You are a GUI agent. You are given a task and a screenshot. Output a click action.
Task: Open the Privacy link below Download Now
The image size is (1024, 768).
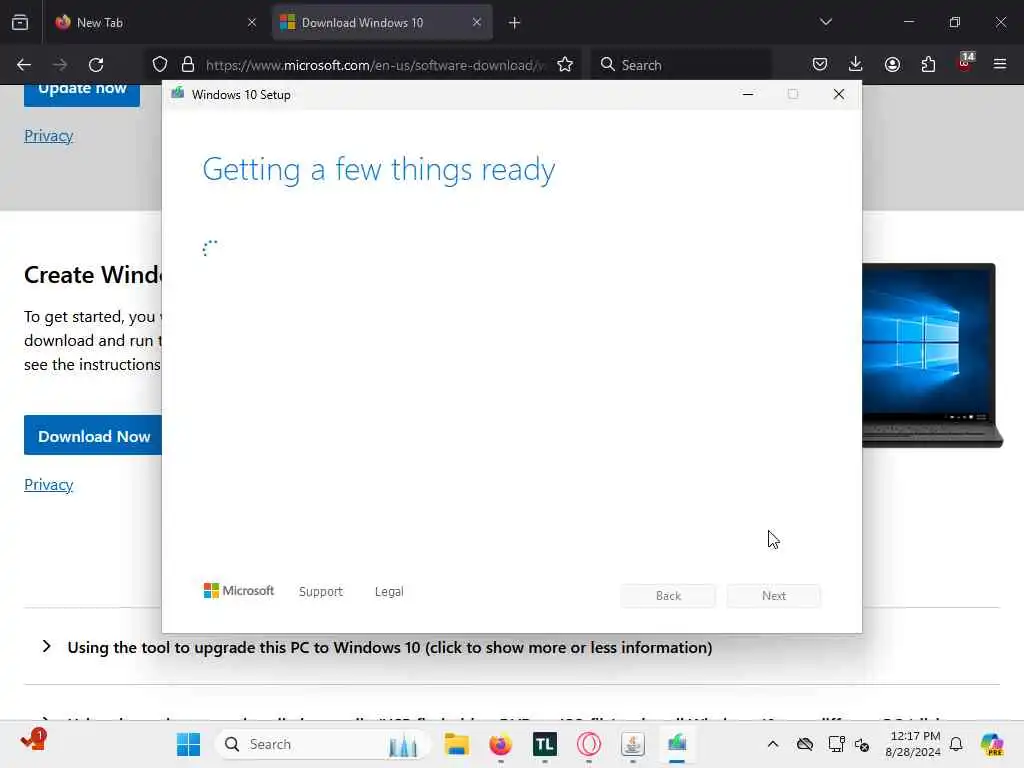tap(48, 485)
